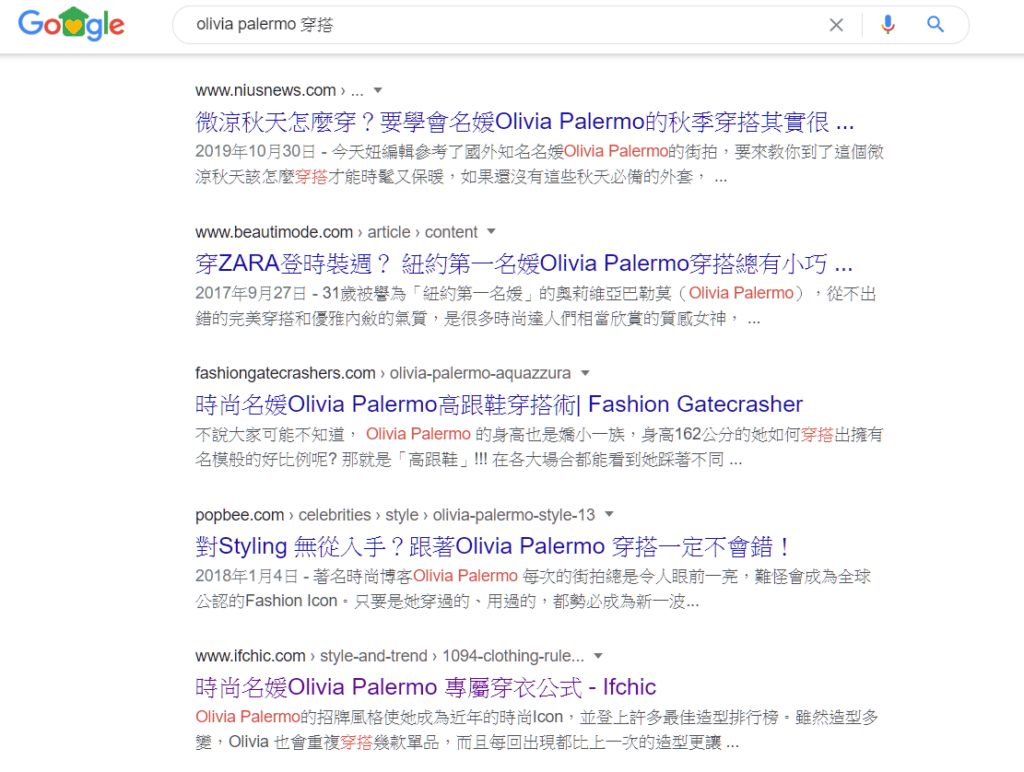Click the search box containing olivia palermo
The width and height of the screenshot is (1024, 772).
(x=500, y=25)
